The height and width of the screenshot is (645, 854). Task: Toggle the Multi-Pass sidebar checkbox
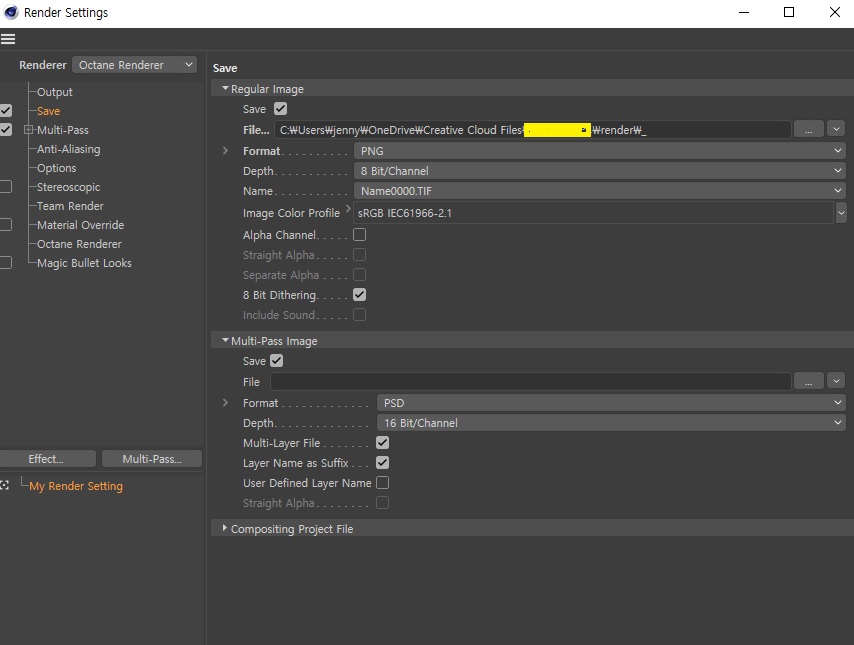point(6,130)
